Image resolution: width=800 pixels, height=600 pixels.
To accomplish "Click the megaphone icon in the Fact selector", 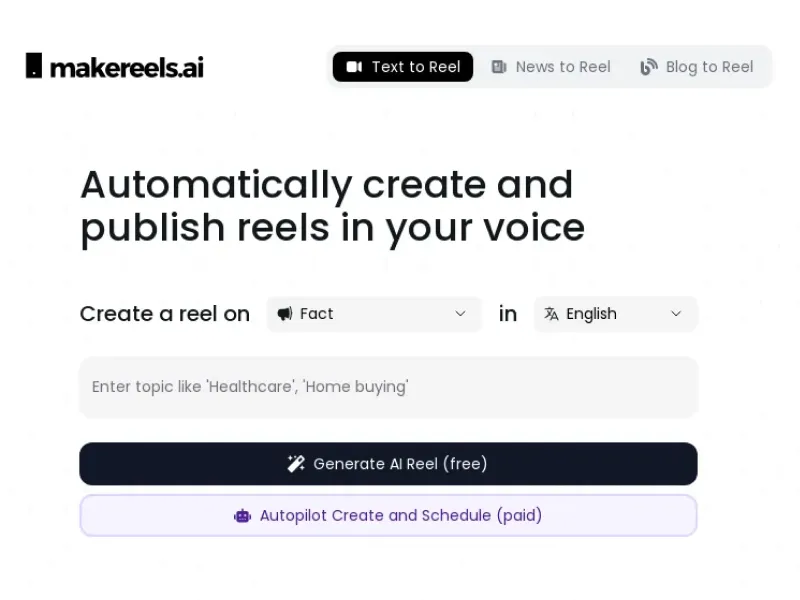I will pyautogui.click(x=285, y=314).
